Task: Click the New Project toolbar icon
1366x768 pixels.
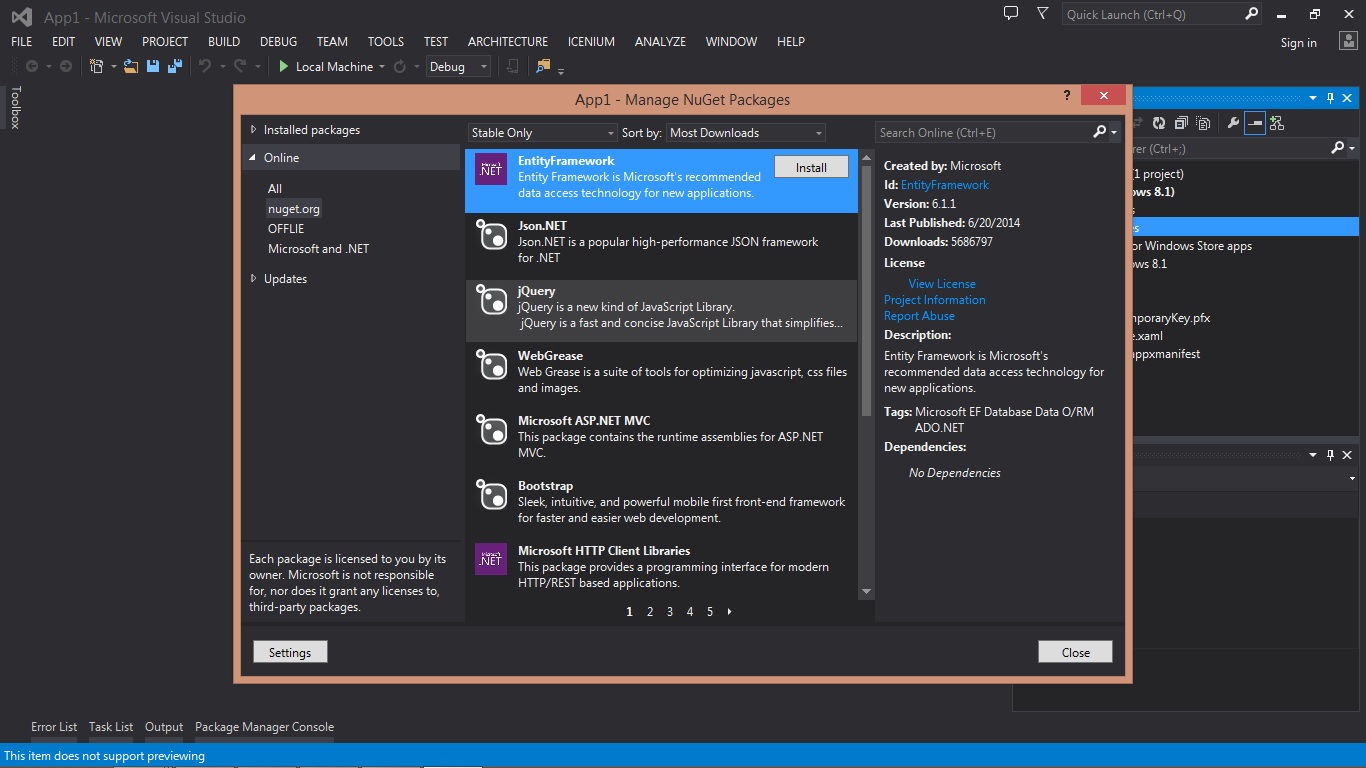Action: point(97,66)
